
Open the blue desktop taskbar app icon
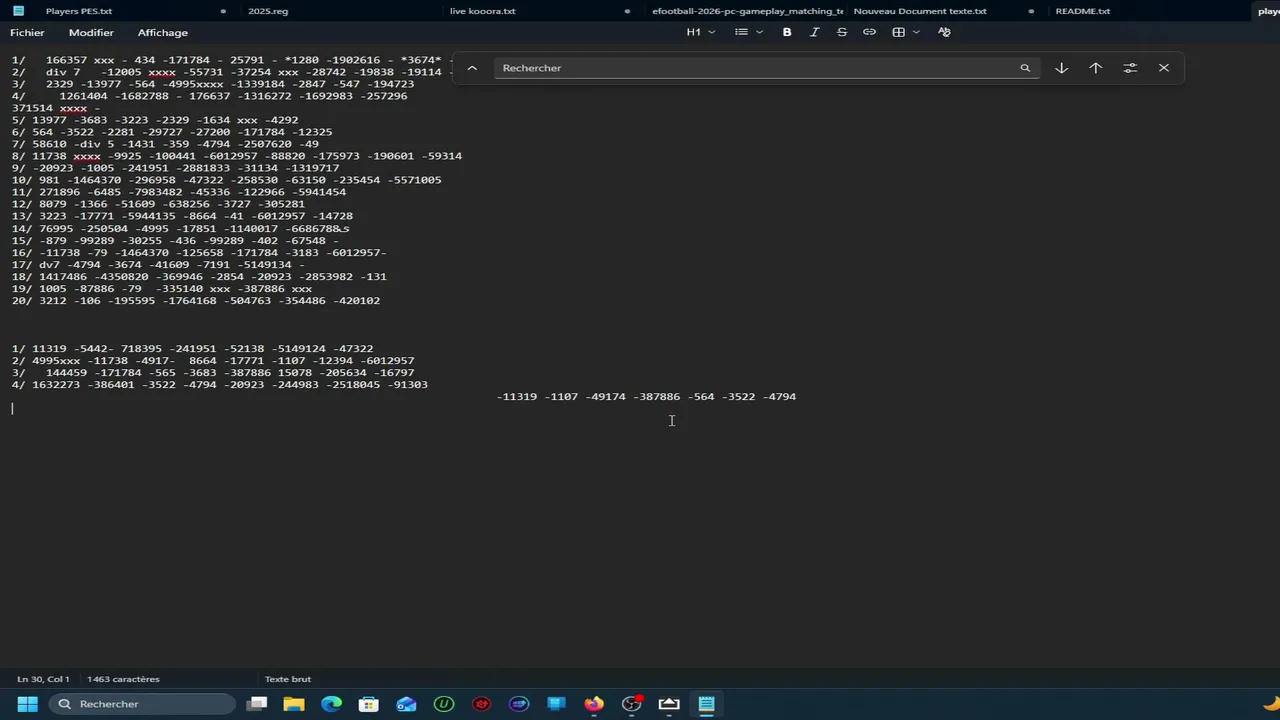(557, 704)
